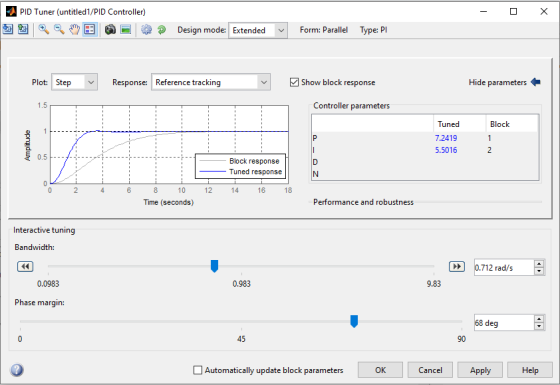Click the bandwidth decrease double-left arrow

click(x=25, y=266)
